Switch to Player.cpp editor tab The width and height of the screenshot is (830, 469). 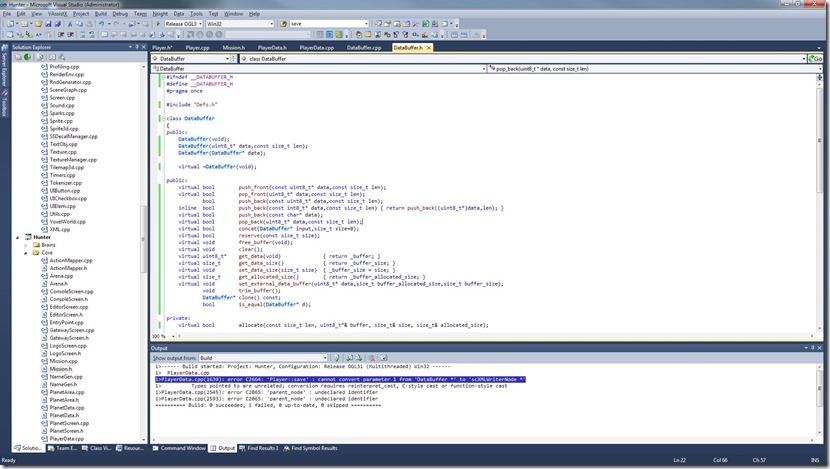[197, 48]
